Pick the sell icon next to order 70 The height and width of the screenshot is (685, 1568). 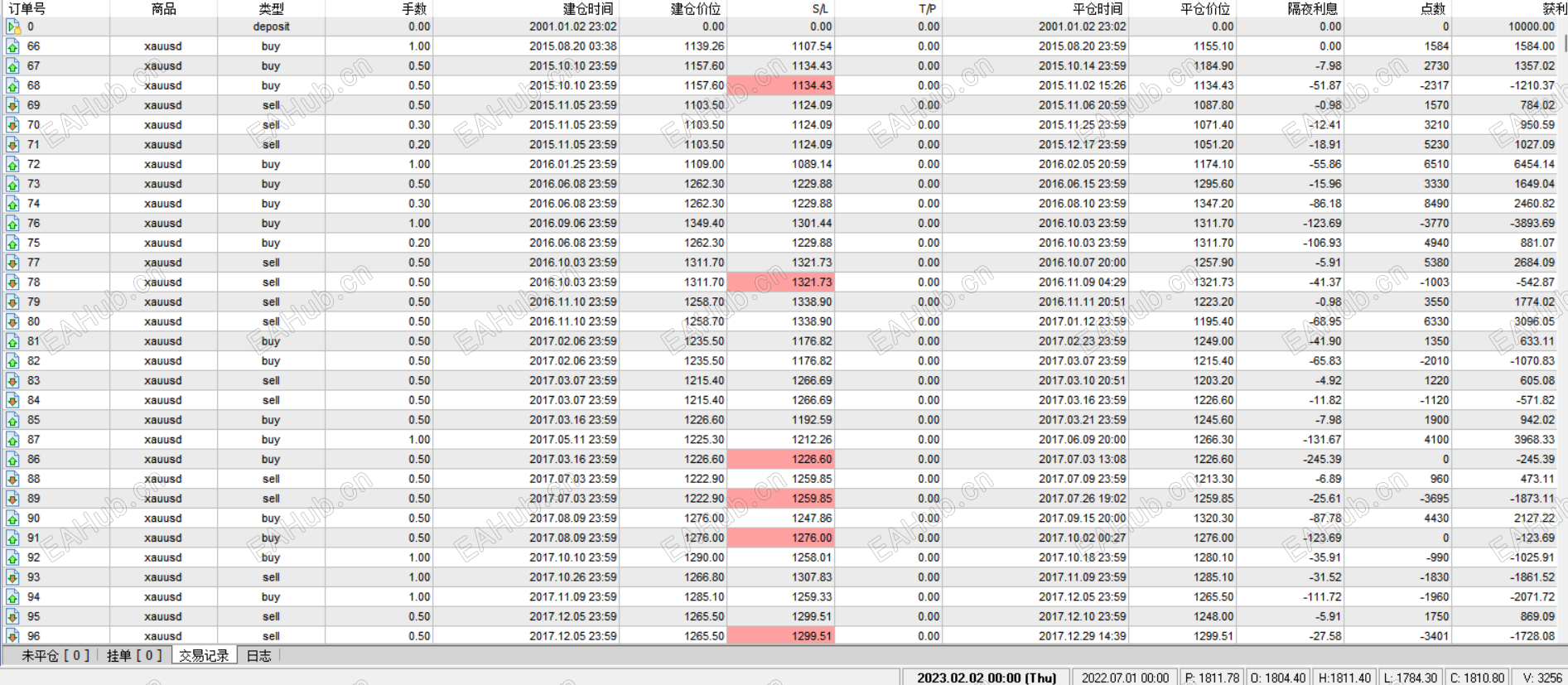coord(12,125)
